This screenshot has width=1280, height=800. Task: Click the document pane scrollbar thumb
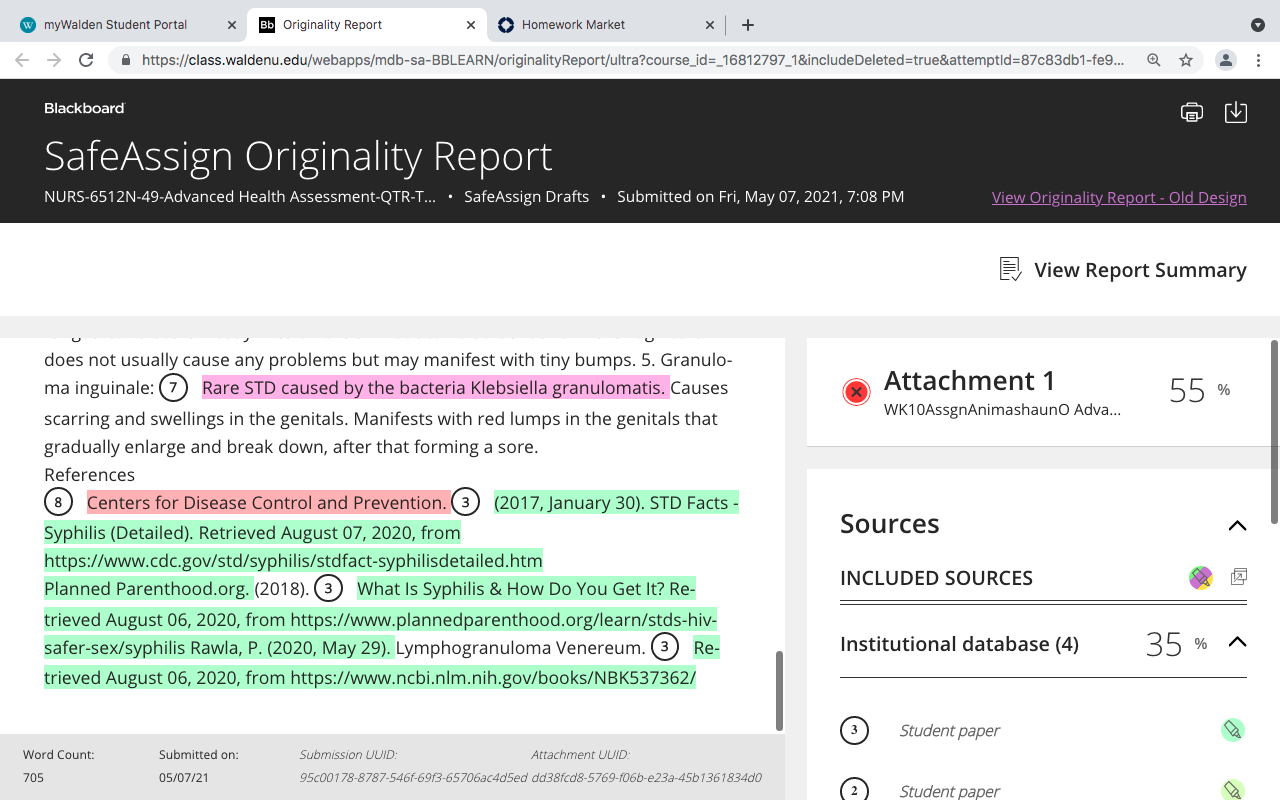click(x=780, y=690)
